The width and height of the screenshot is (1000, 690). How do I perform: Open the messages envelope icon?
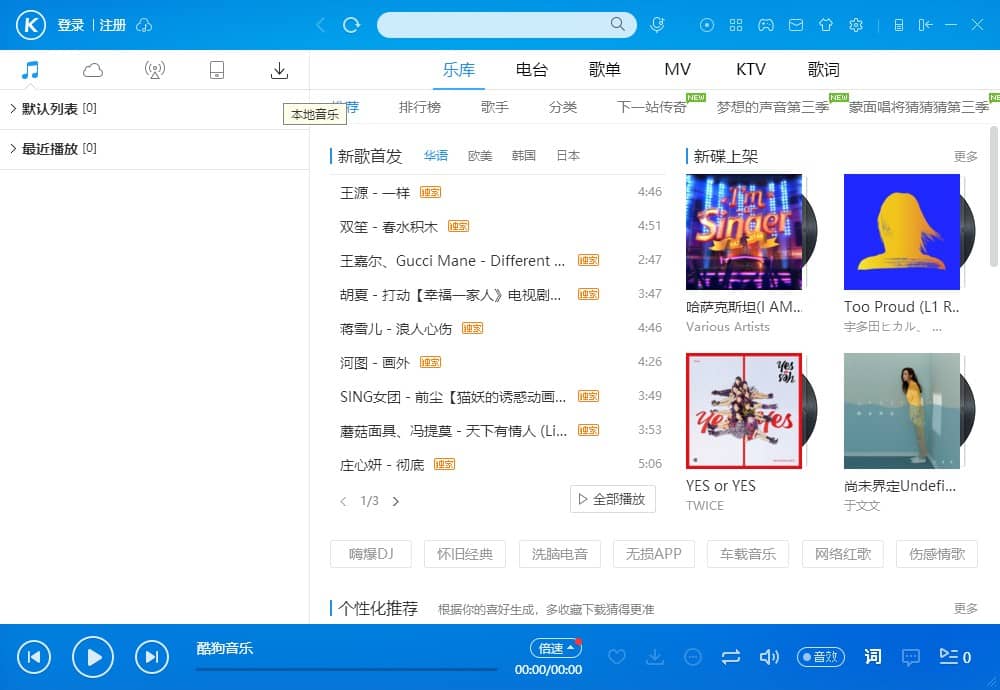point(796,25)
